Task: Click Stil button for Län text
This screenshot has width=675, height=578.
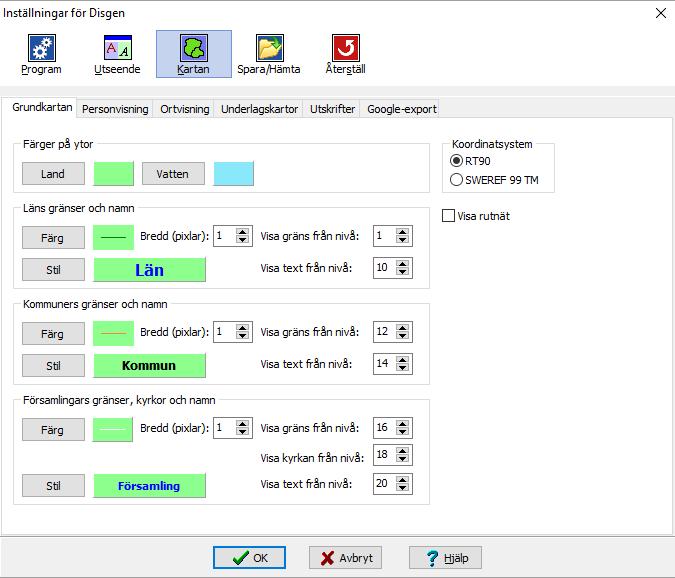Action: pos(53,270)
